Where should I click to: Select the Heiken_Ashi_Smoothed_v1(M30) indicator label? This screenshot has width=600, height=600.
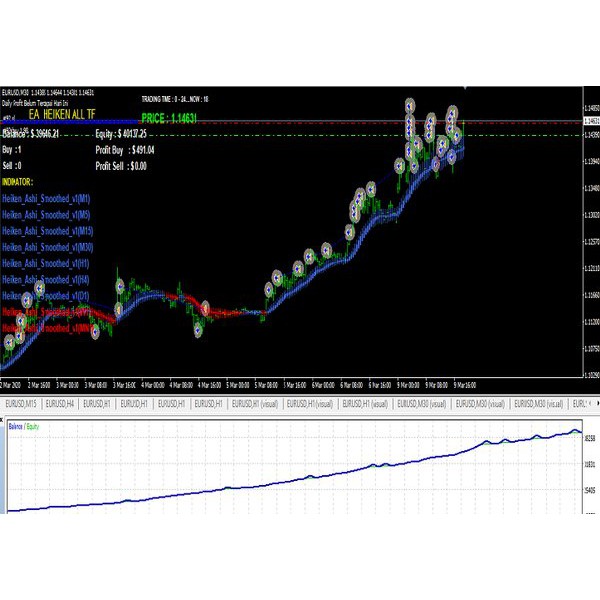point(47,247)
